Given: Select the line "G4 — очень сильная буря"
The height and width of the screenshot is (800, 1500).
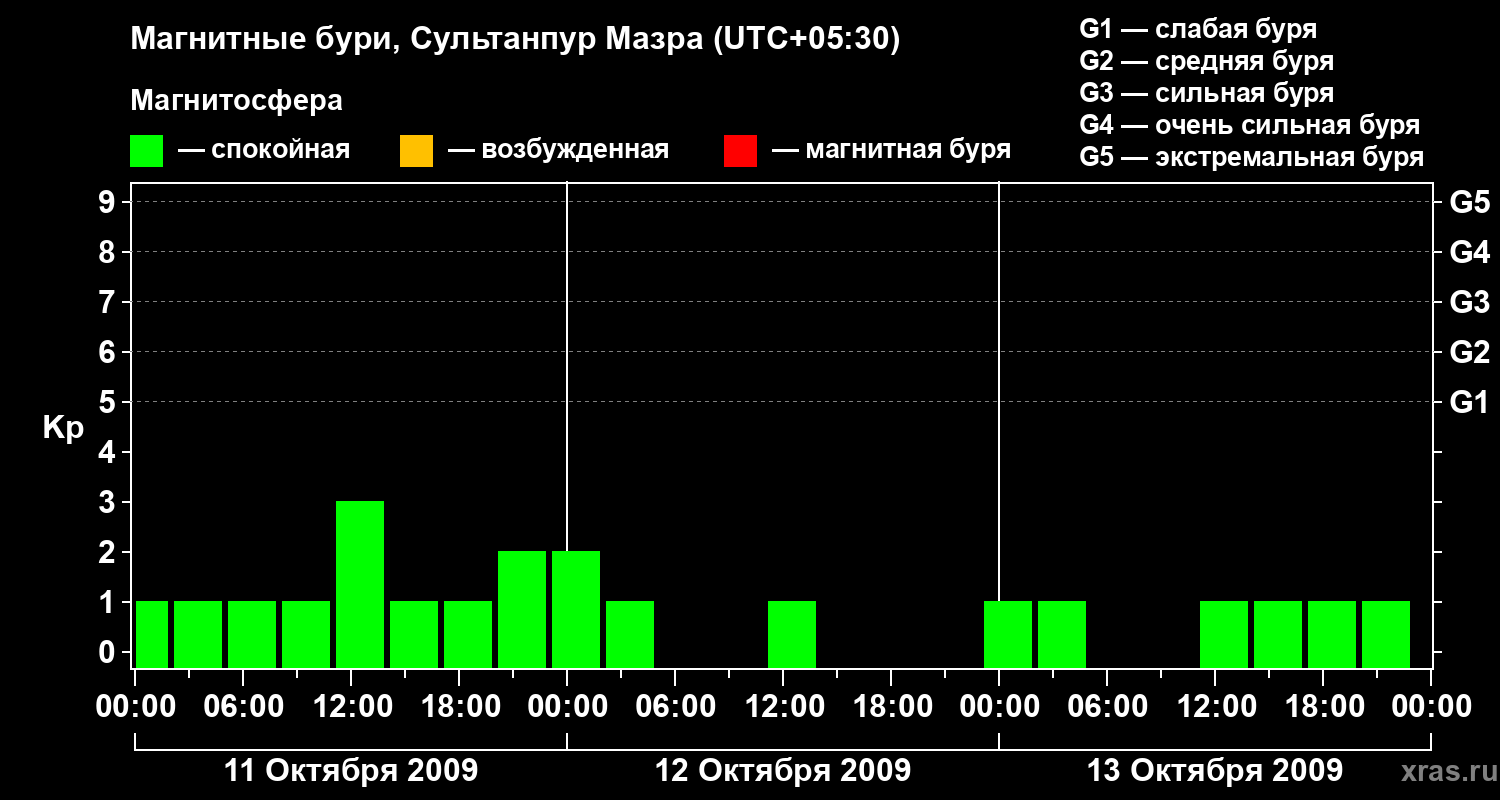Looking at the screenshot, I should (x=1250, y=125).
